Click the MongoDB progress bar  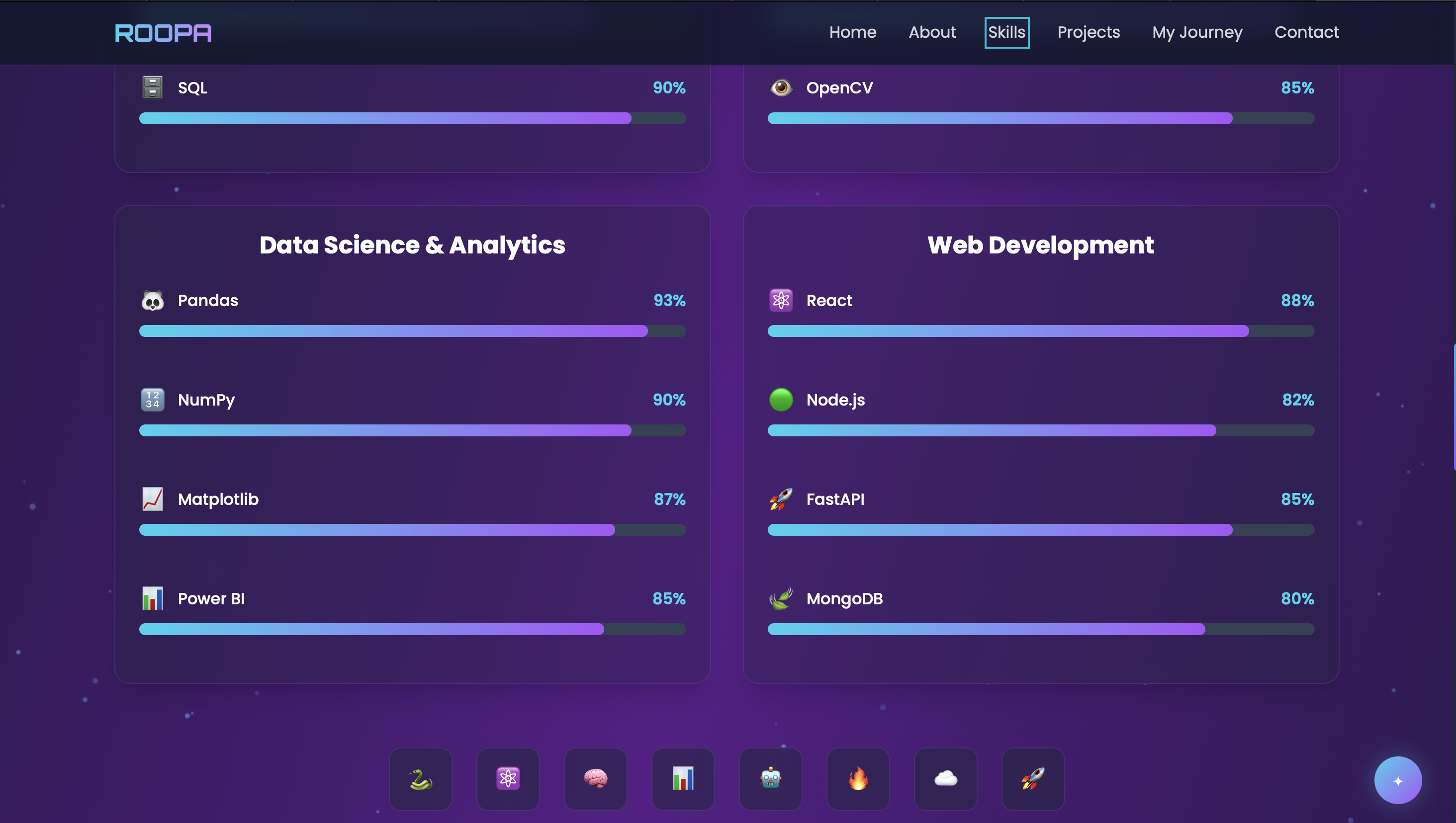click(x=1041, y=629)
